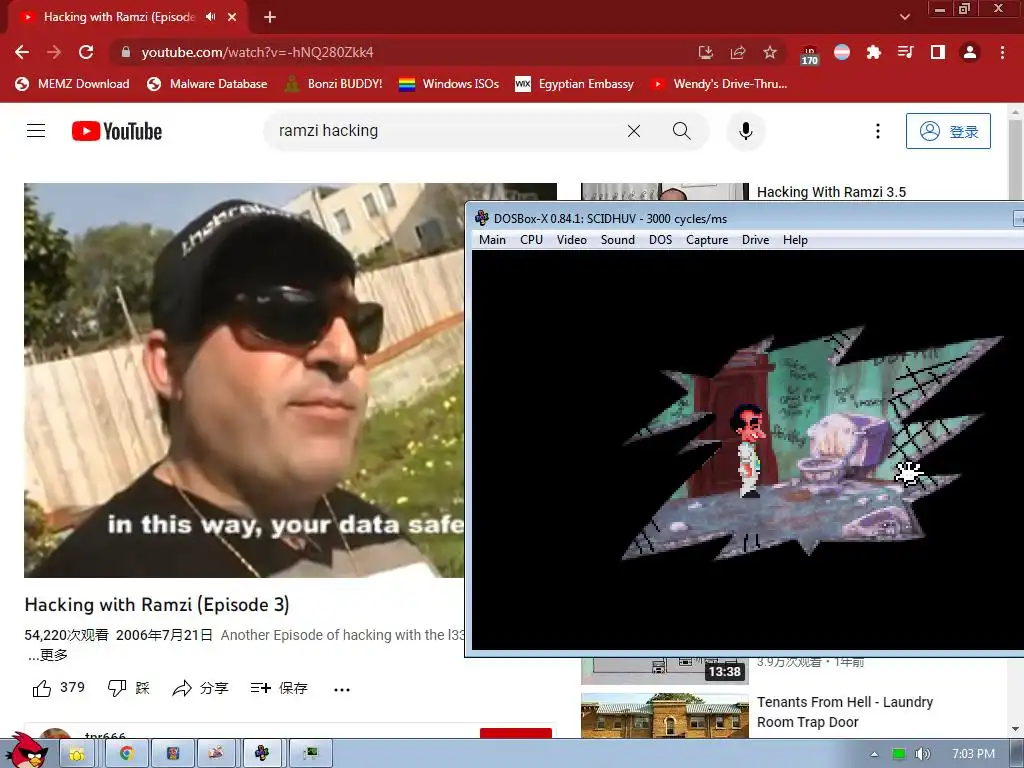1024x768 pixels.
Task: Open the more actions ellipsis under the video
Action: [x=342, y=689]
